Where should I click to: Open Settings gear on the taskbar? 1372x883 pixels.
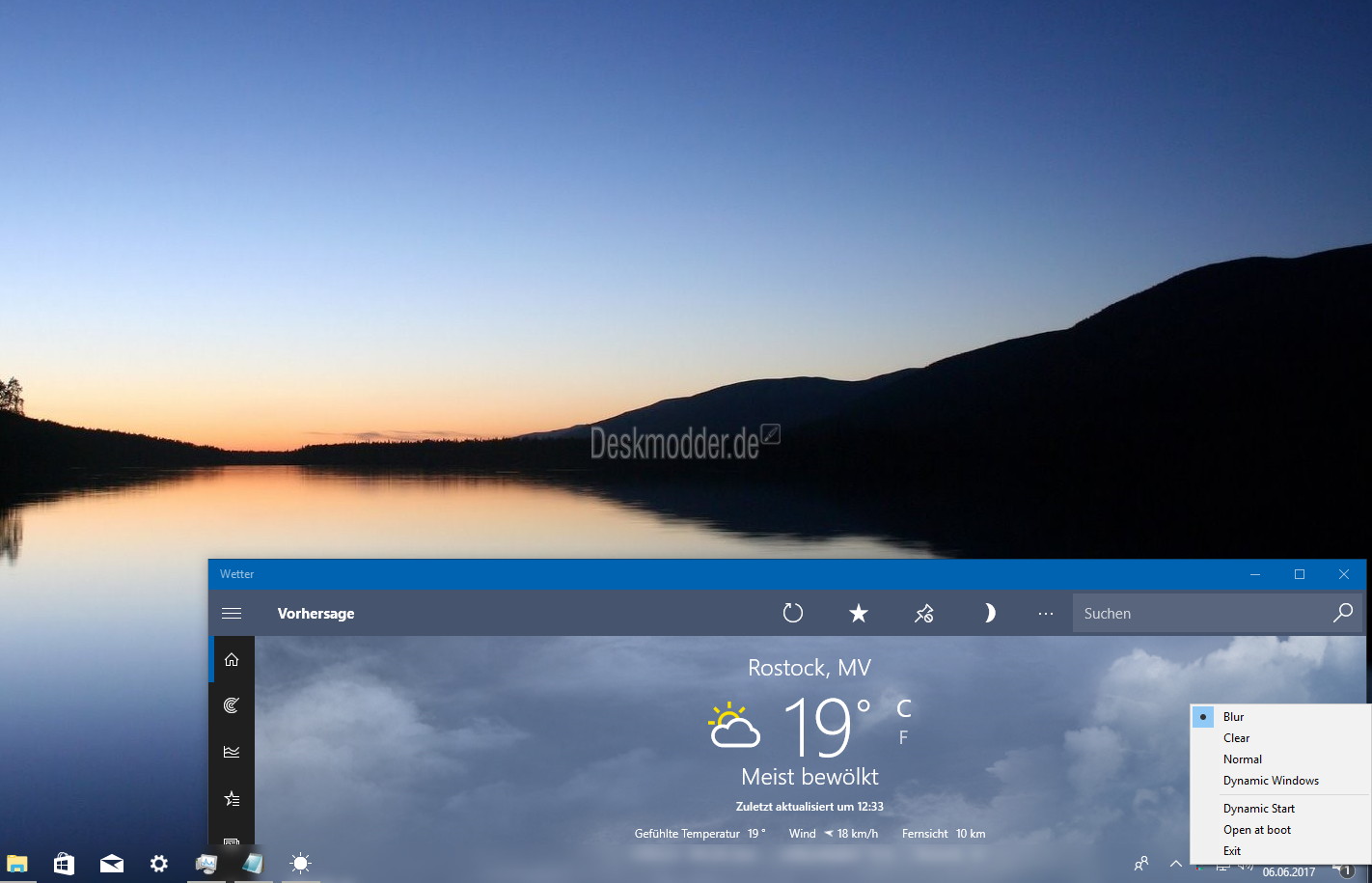point(159,863)
